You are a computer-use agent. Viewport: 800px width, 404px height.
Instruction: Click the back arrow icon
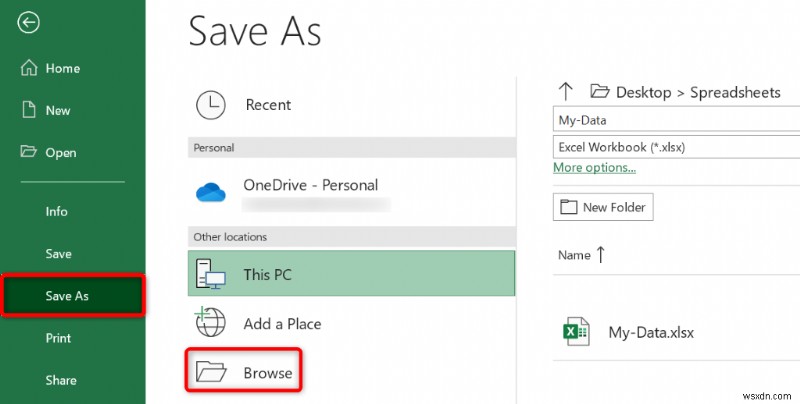pos(28,22)
